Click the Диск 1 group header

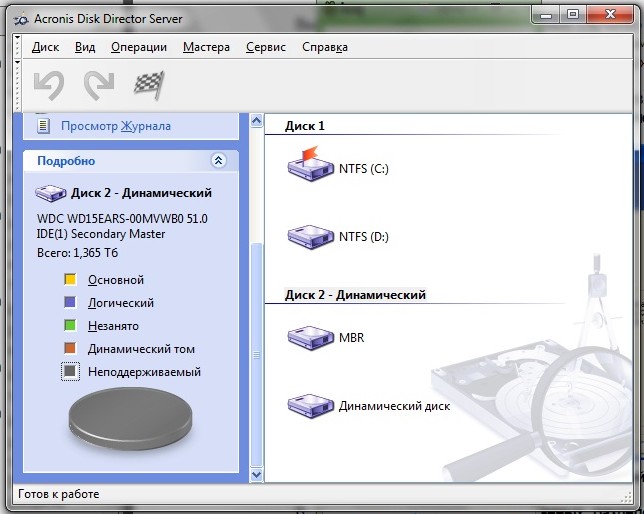(x=305, y=126)
